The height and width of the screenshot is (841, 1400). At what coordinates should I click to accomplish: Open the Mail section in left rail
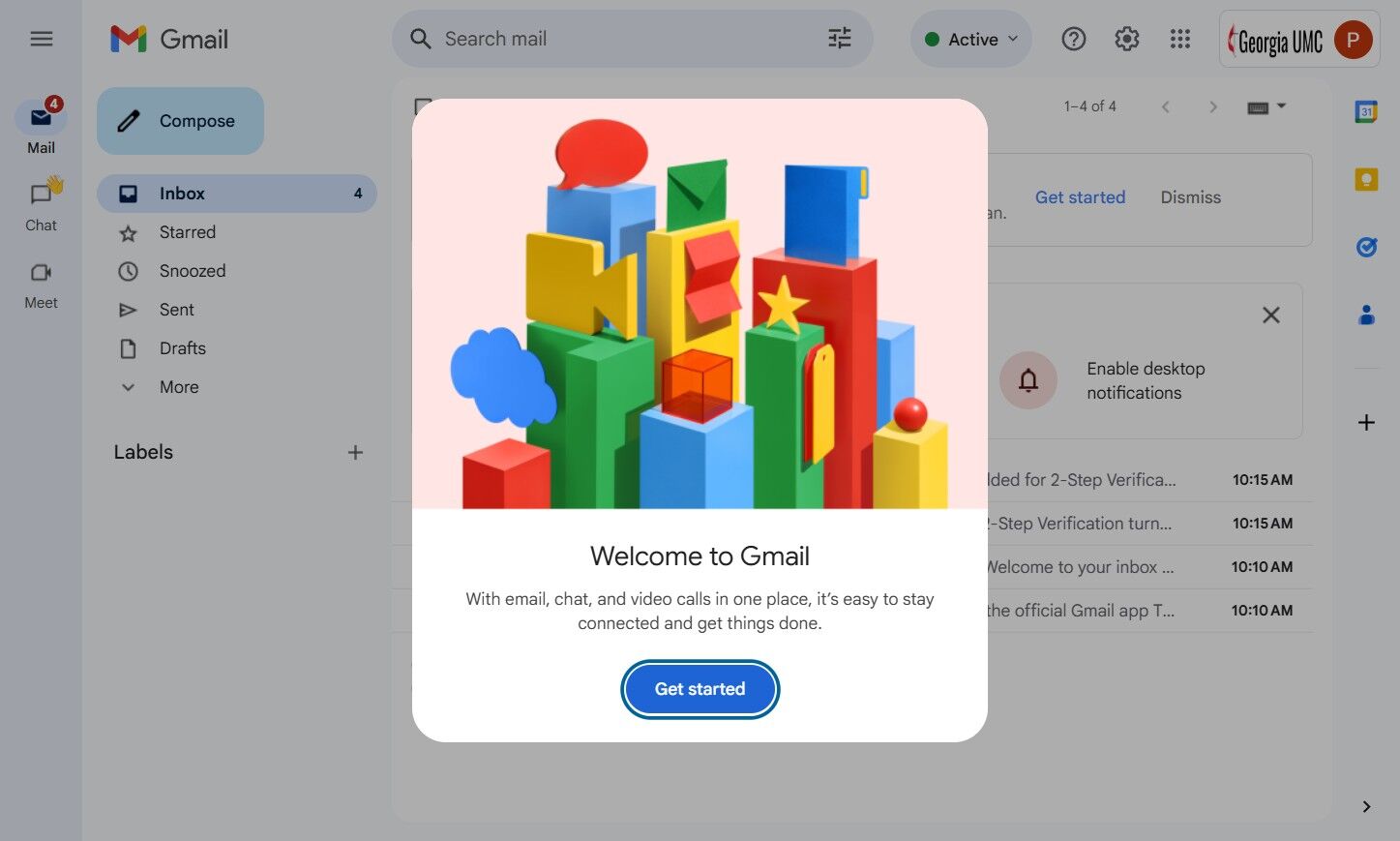coord(41,127)
